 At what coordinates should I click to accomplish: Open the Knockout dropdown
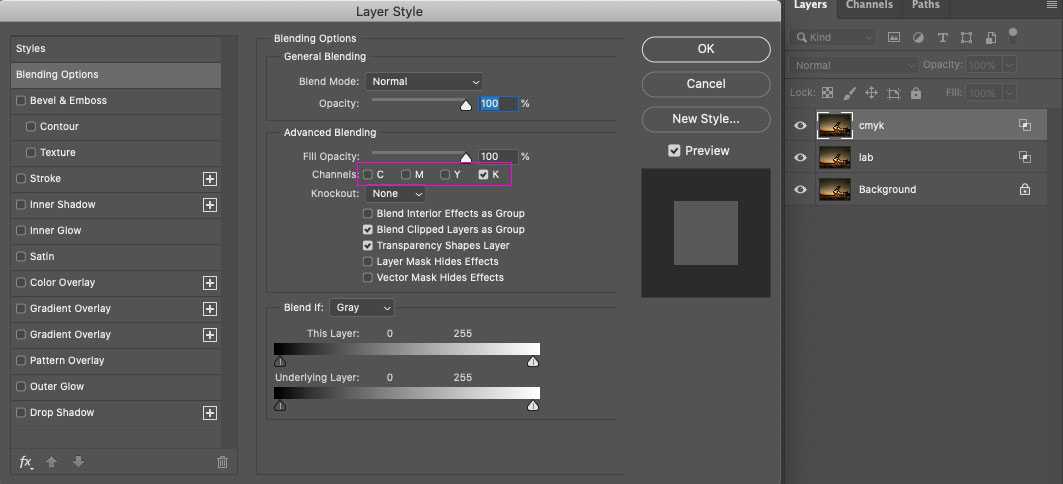tap(395, 193)
